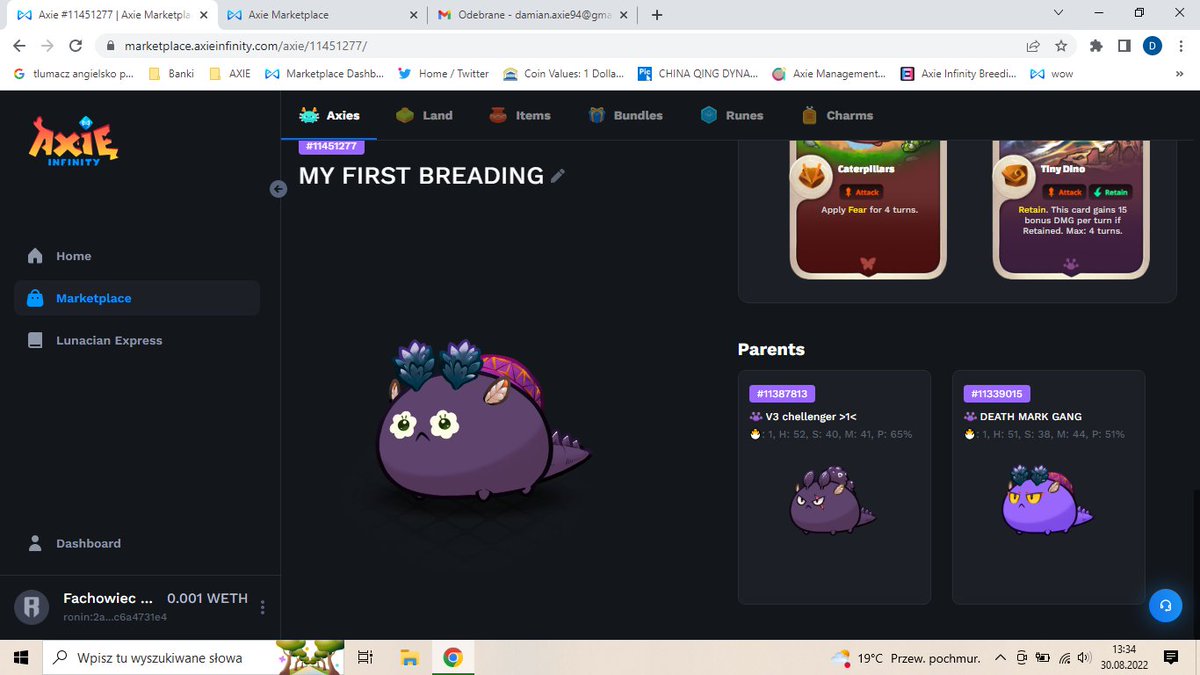Open Home / Twitter bookmark
This screenshot has width=1200, height=675.
point(443,74)
